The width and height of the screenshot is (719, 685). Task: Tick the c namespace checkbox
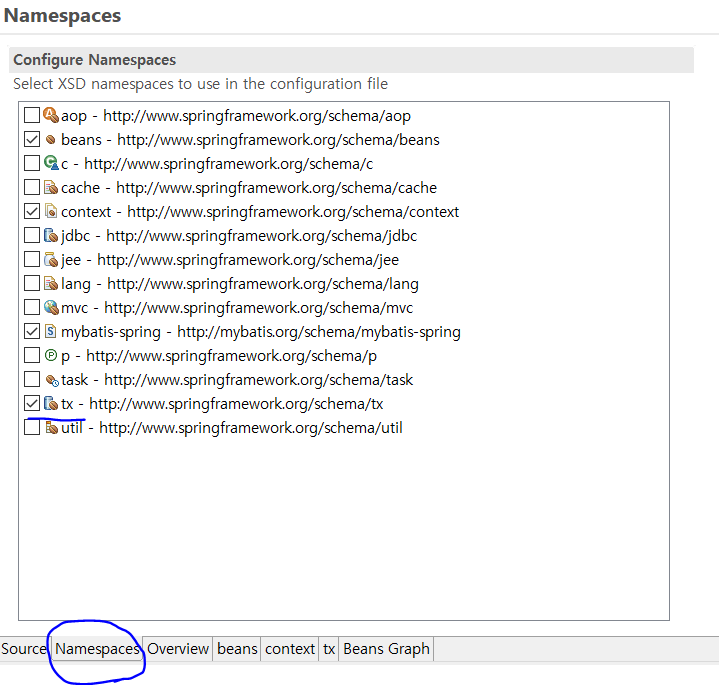click(x=32, y=163)
